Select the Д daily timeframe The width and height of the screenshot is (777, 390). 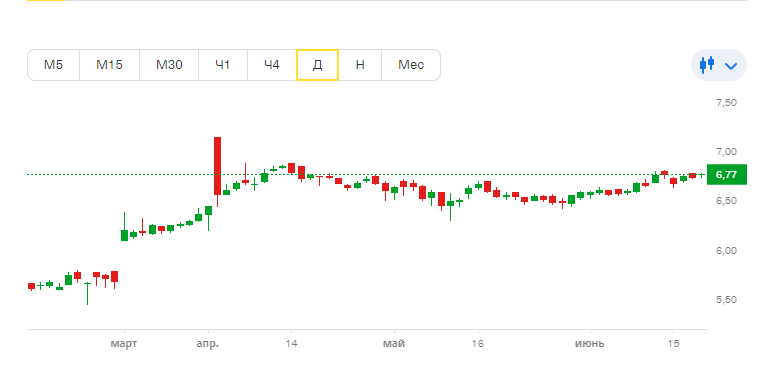pyautogui.click(x=318, y=65)
